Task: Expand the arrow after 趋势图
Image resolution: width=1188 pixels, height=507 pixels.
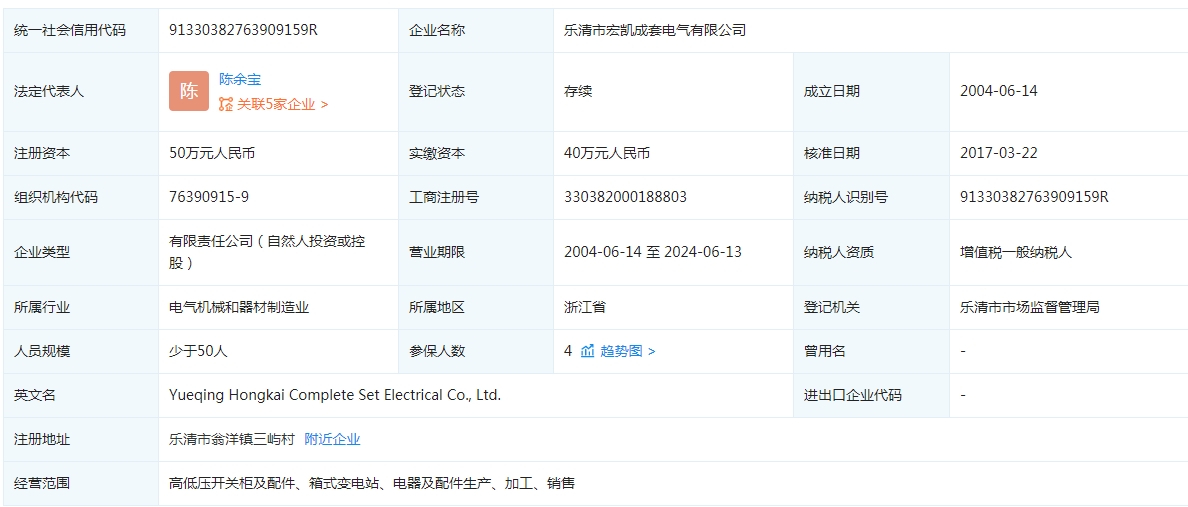Action: click(x=652, y=351)
